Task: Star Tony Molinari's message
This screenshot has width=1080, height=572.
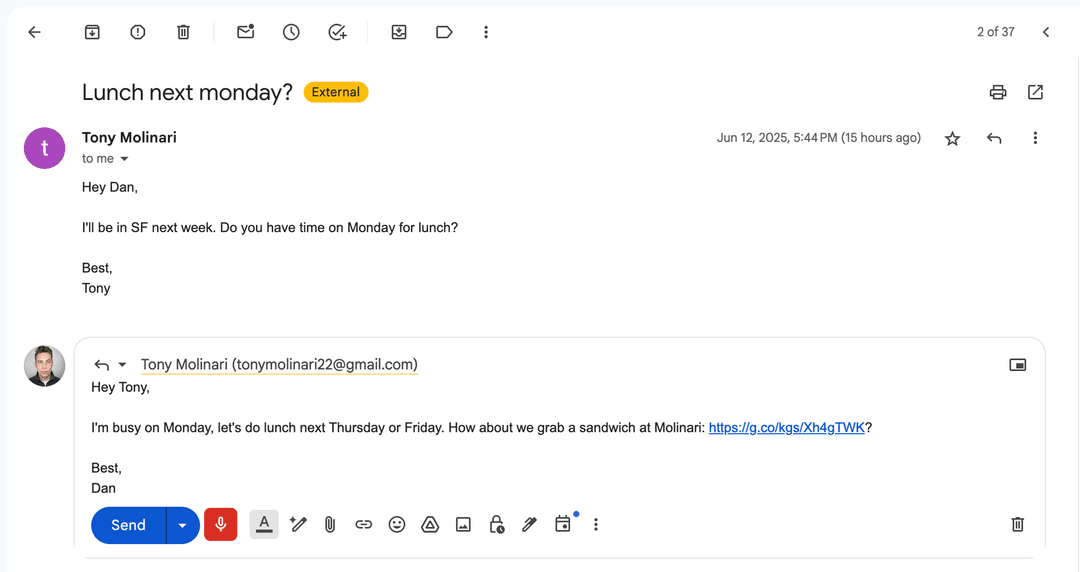Action: point(952,138)
